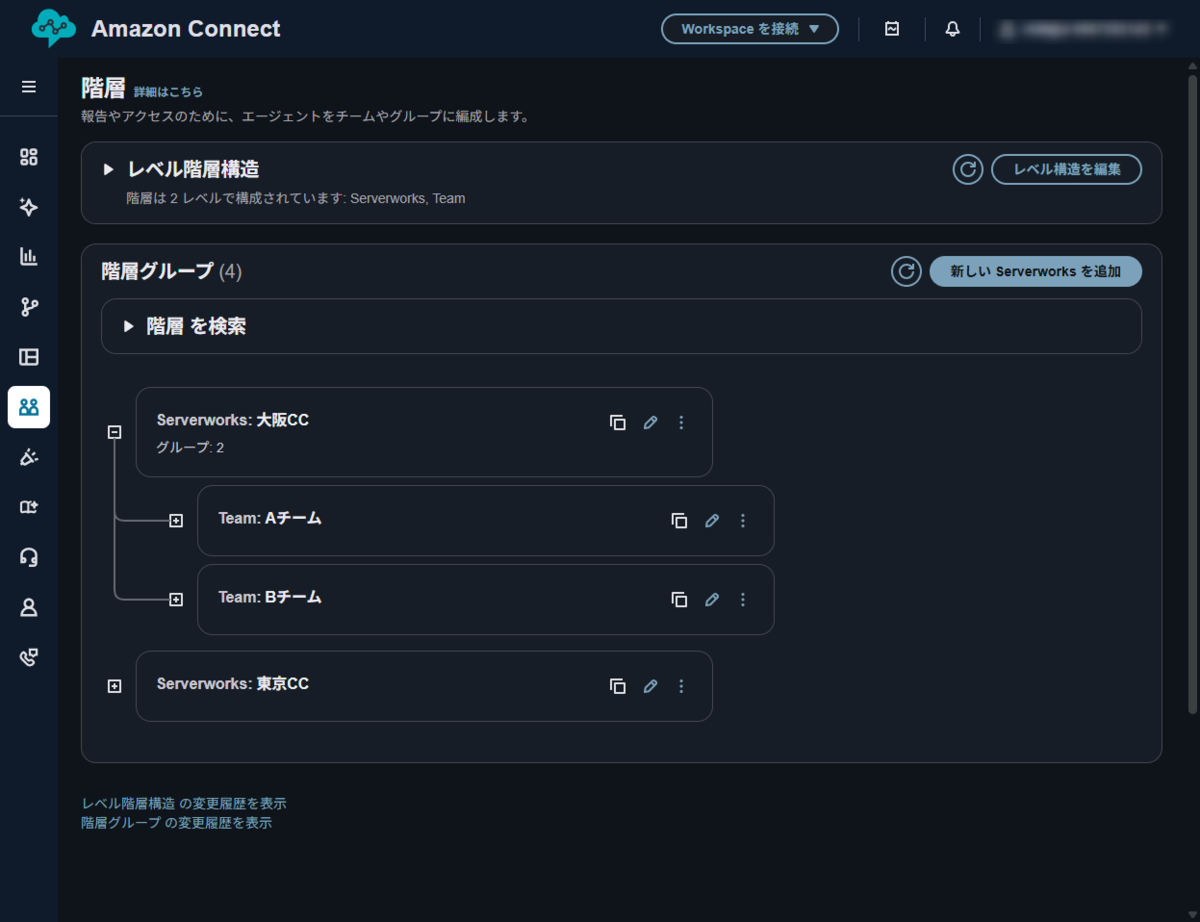1200x922 pixels.
Task: Click the 階層 page heading
Action: (103, 88)
